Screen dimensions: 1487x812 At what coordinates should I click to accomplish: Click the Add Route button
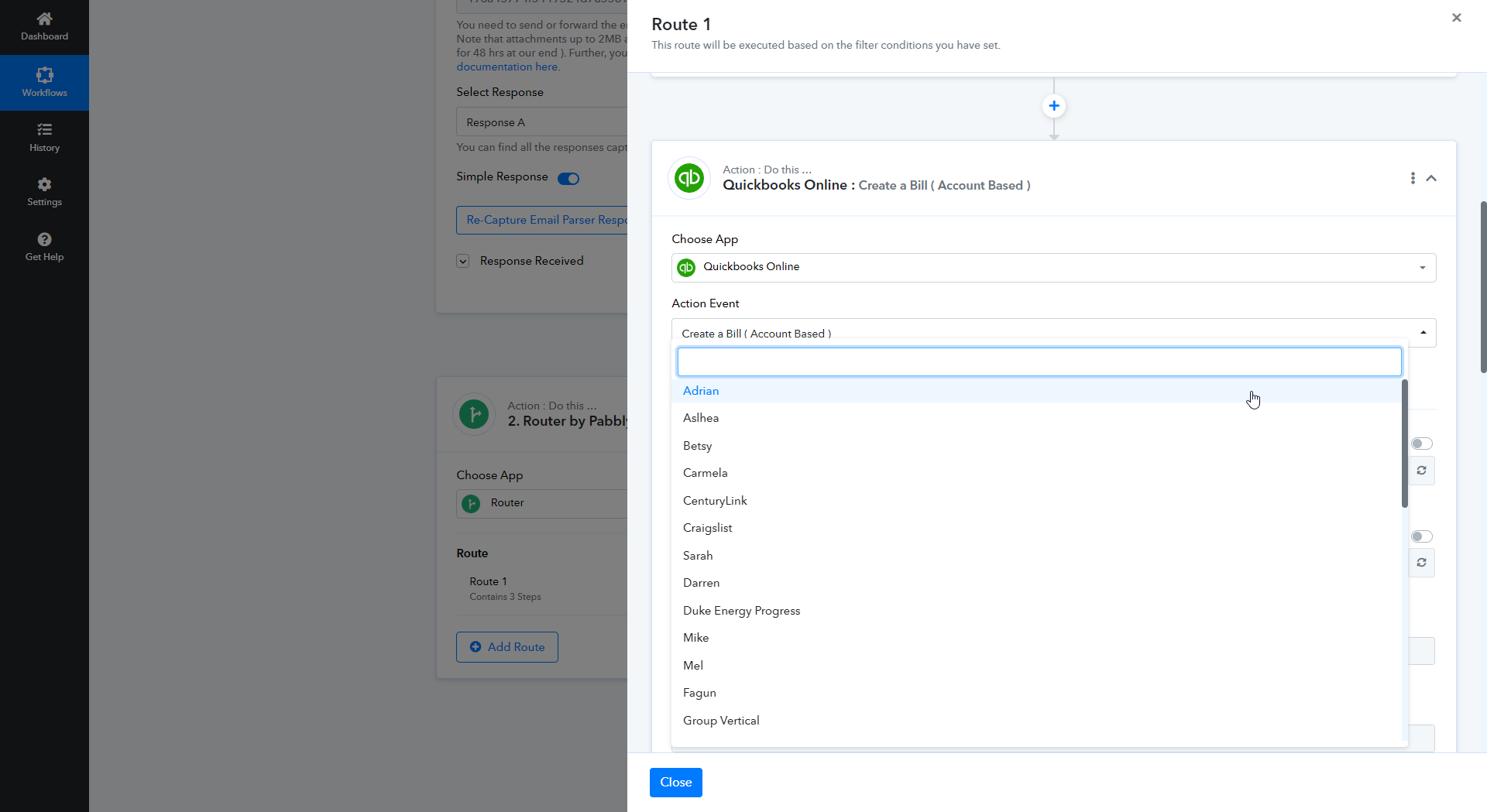pos(507,647)
